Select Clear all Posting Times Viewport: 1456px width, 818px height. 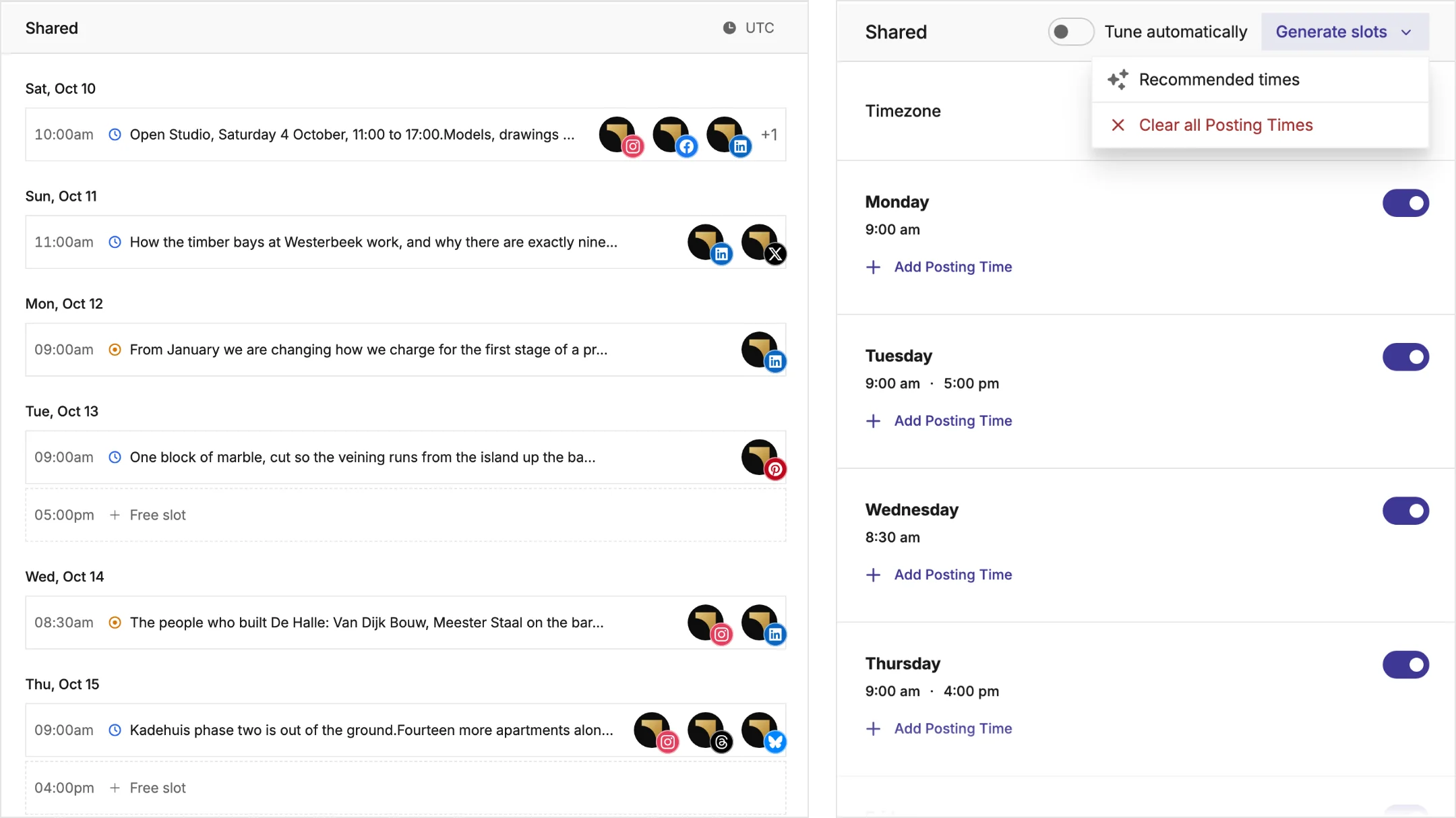1260,125
